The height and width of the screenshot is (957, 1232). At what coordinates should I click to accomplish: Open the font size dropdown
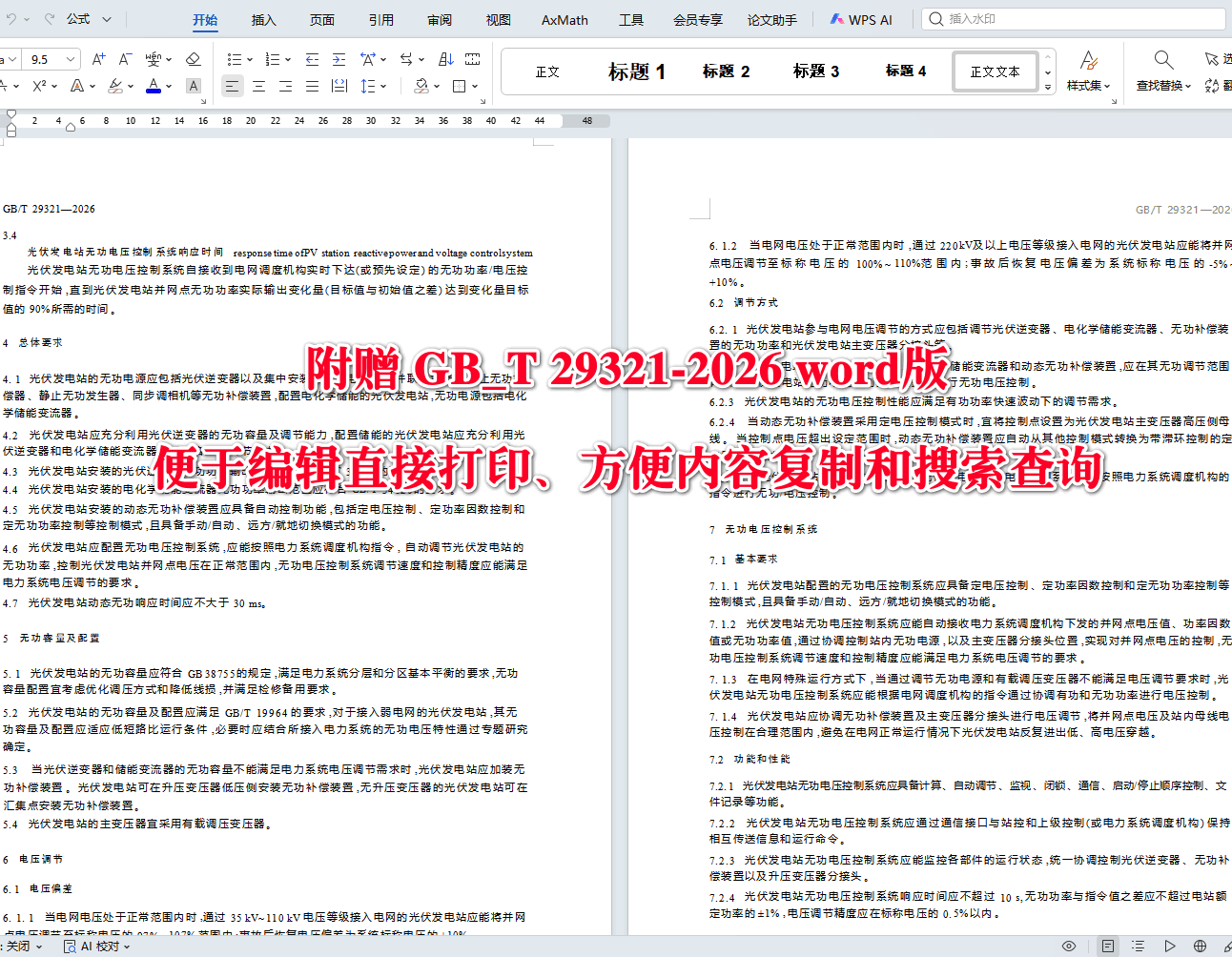[x=71, y=59]
